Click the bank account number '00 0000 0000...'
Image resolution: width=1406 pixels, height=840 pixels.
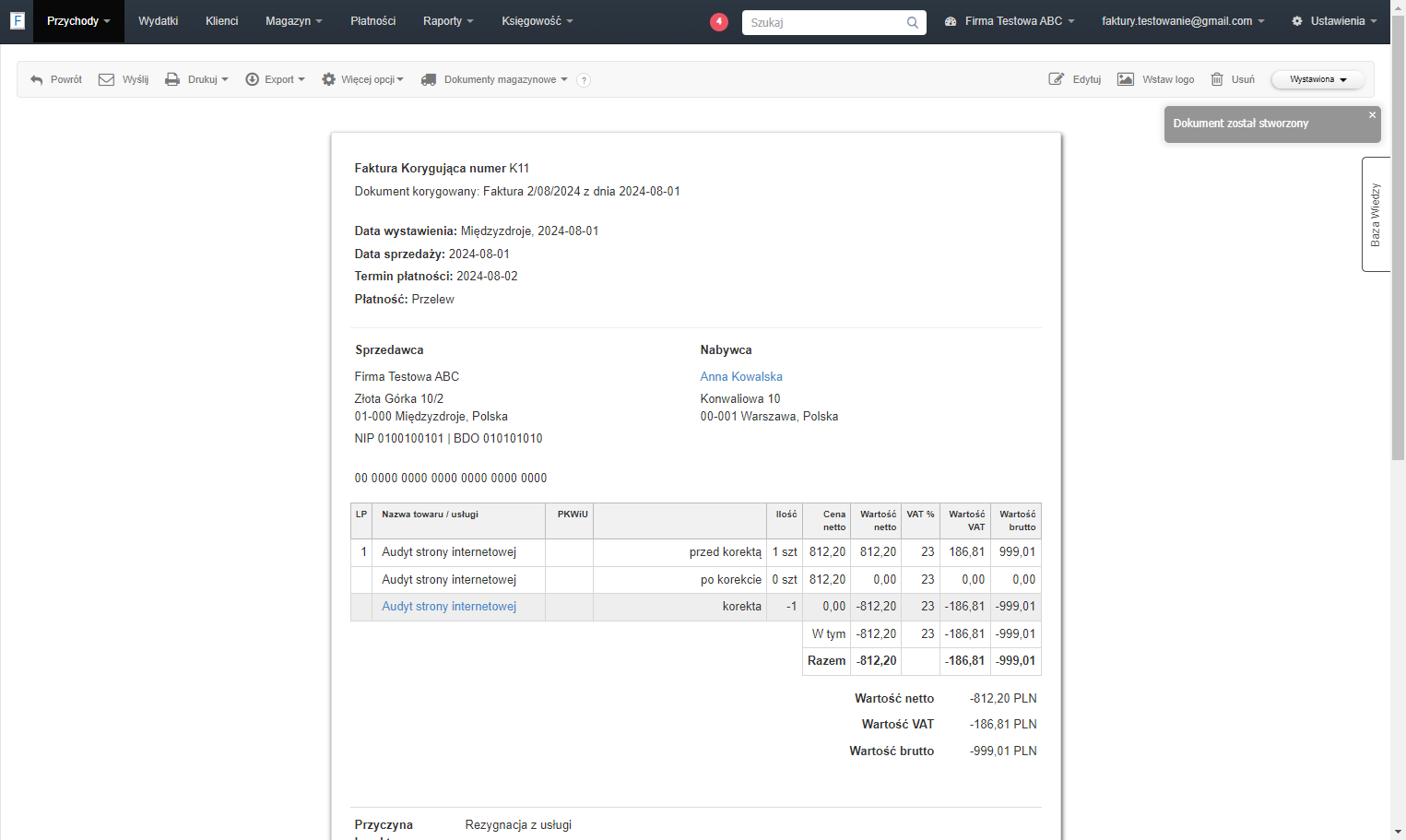click(x=451, y=479)
